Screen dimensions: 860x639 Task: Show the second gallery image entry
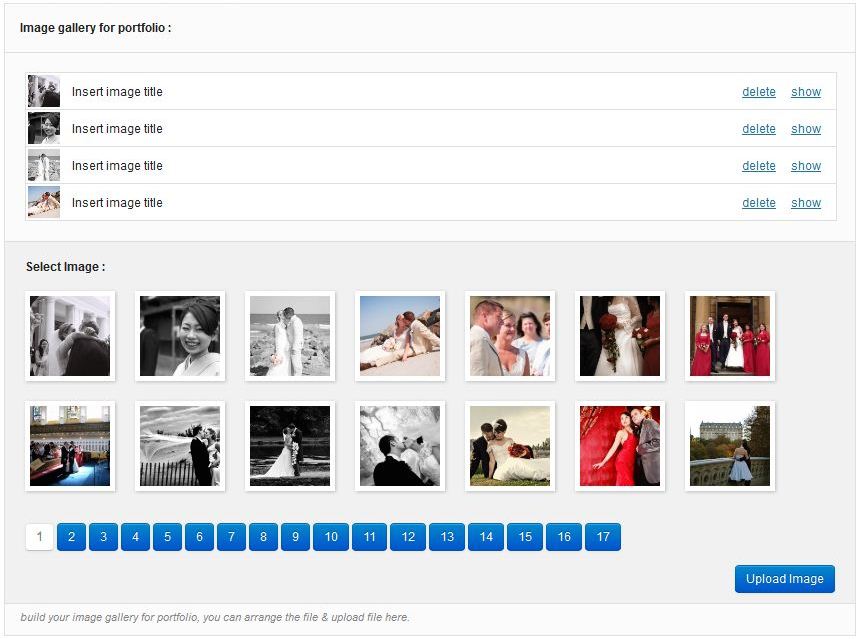(x=806, y=128)
